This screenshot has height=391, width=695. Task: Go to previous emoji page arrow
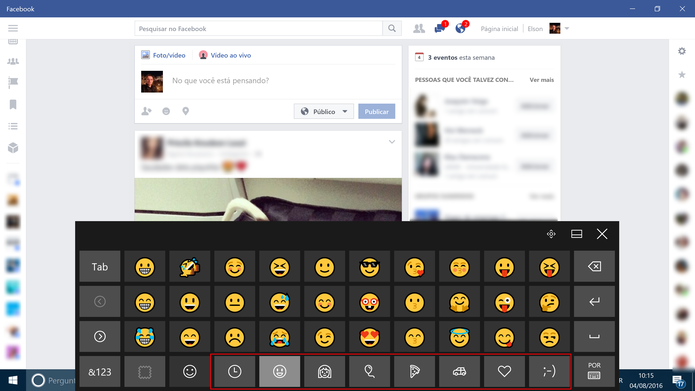pos(100,301)
